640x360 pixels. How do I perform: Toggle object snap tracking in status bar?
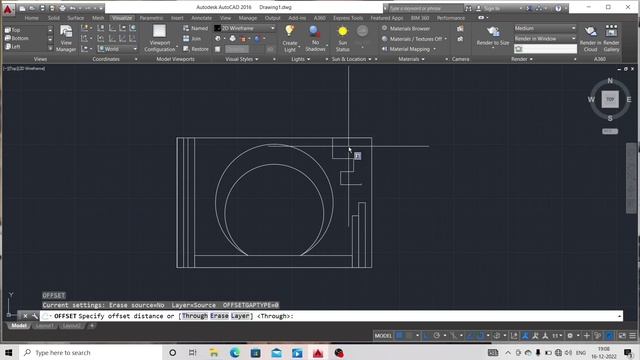coord(470,336)
